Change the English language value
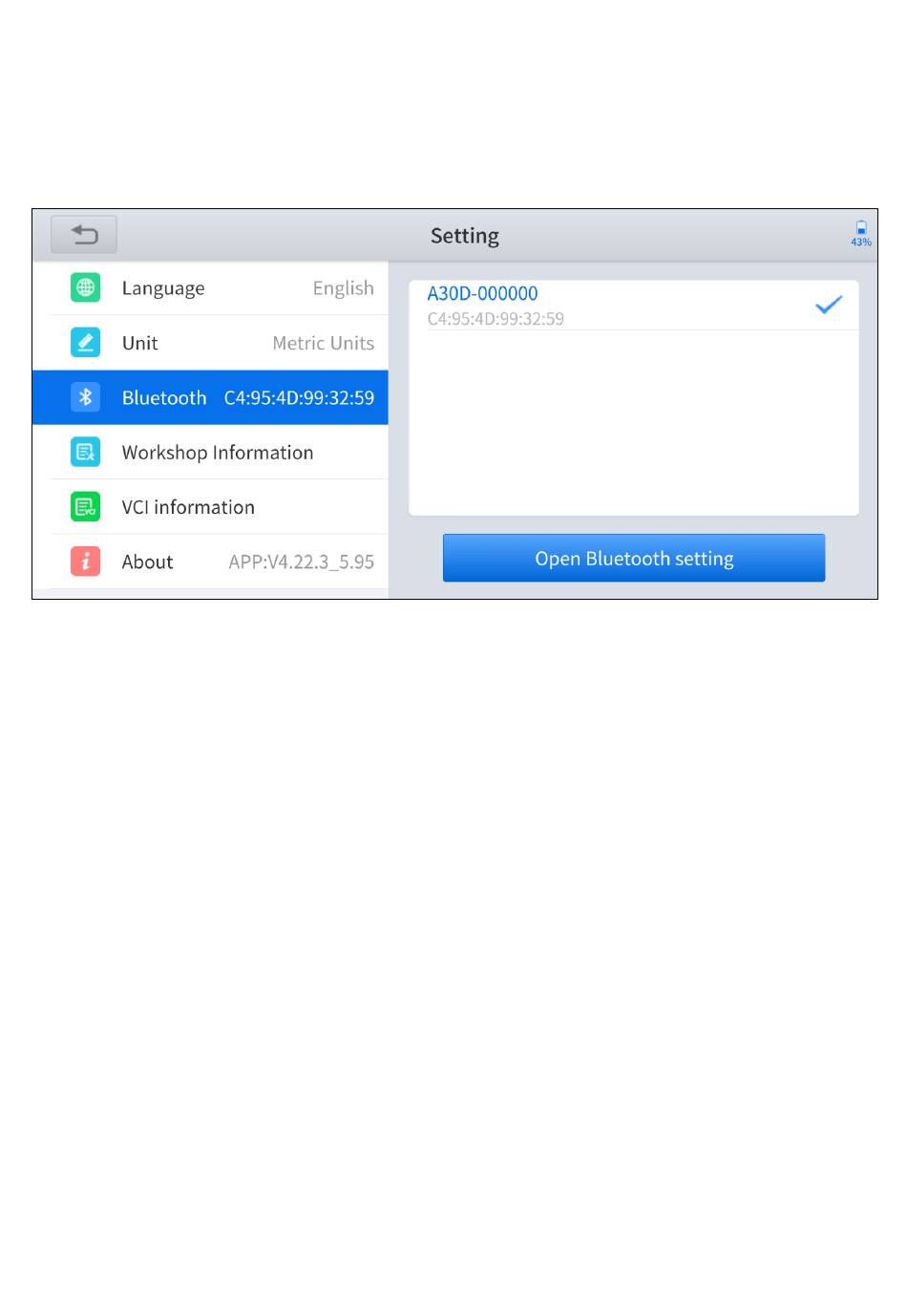Viewport: 907px width, 1316px height. (344, 288)
